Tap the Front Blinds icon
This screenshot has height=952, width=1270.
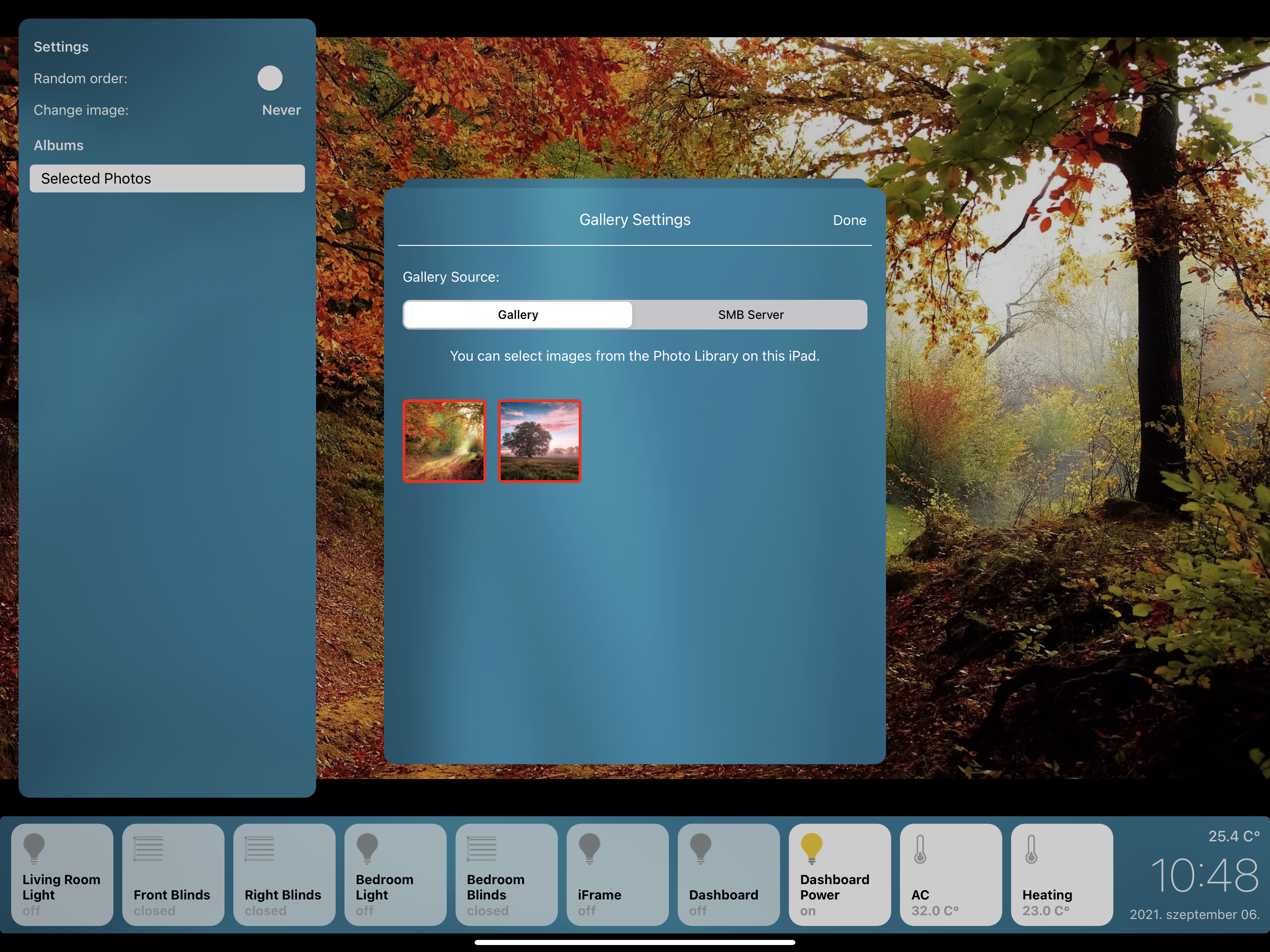(x=148, y=849)
